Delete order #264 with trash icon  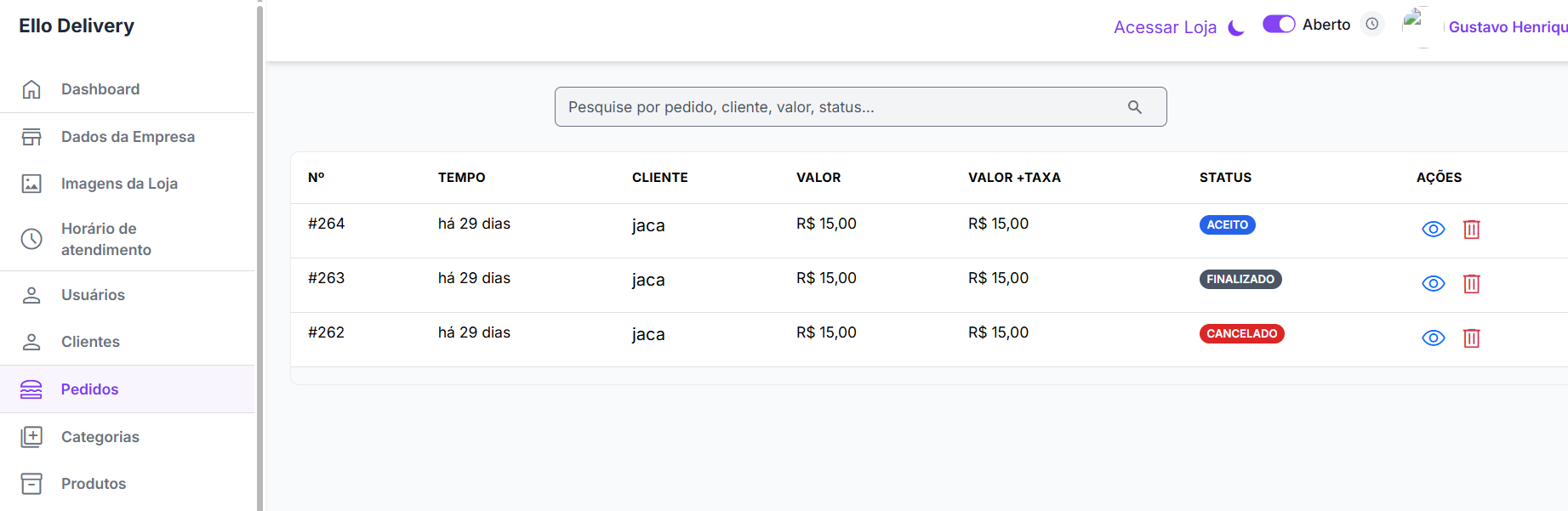click(x=1472, y=230)
